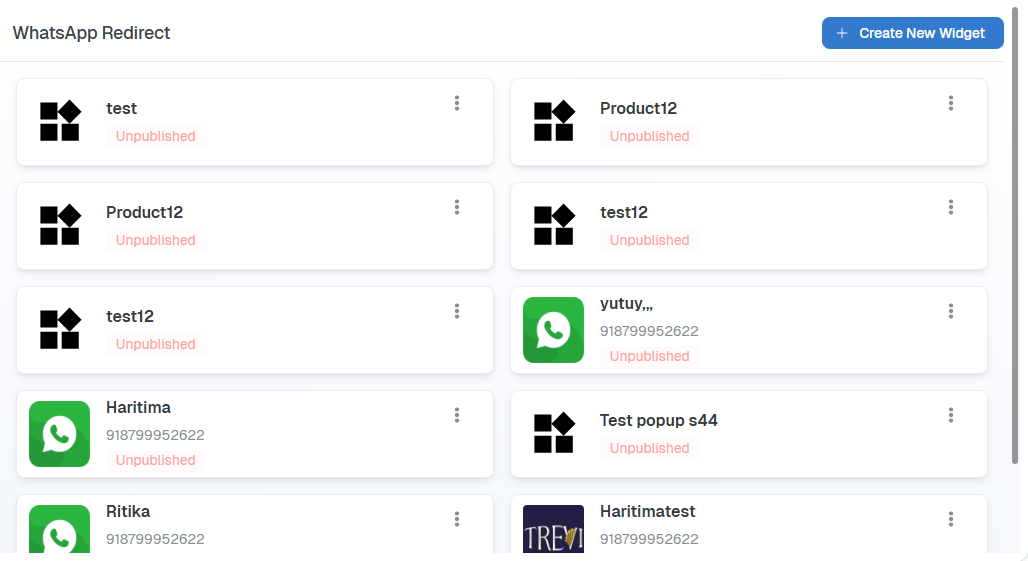Click the vertical scrollbar on the right edge
Screen dimensions: 1028x561
point(1015,236)
